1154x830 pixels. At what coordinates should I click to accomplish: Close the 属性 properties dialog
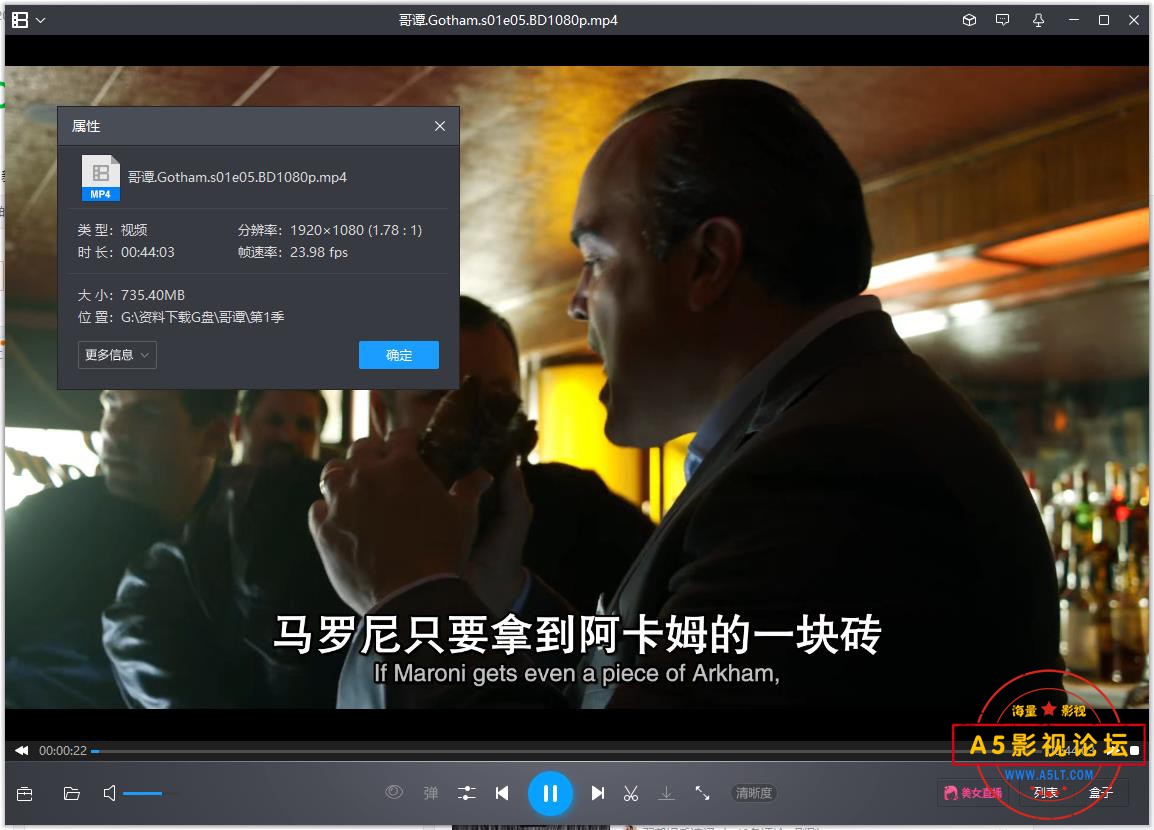(440, 126)
